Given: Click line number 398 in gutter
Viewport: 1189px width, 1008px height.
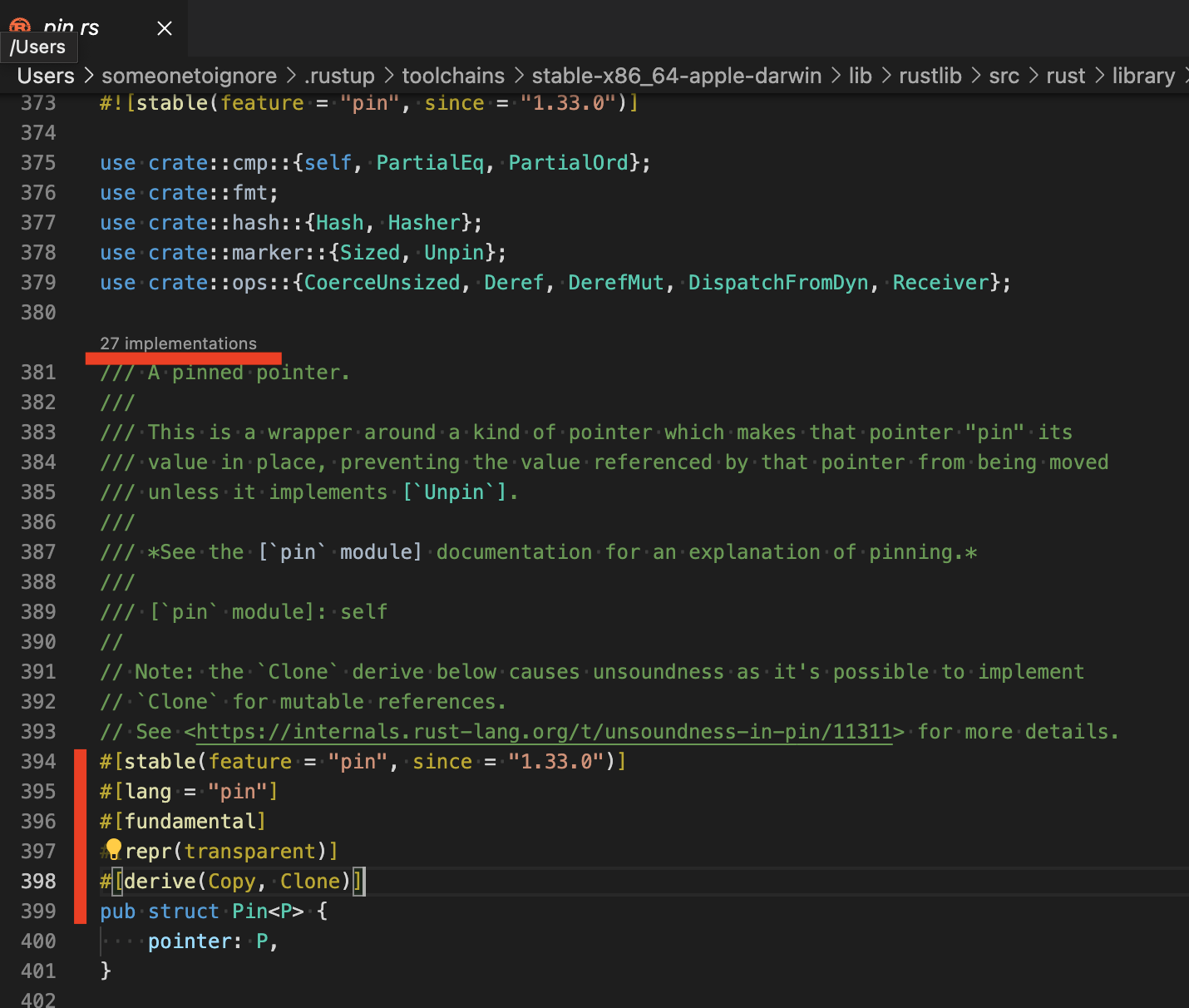Looking at the screenshot, I should 38,881.
